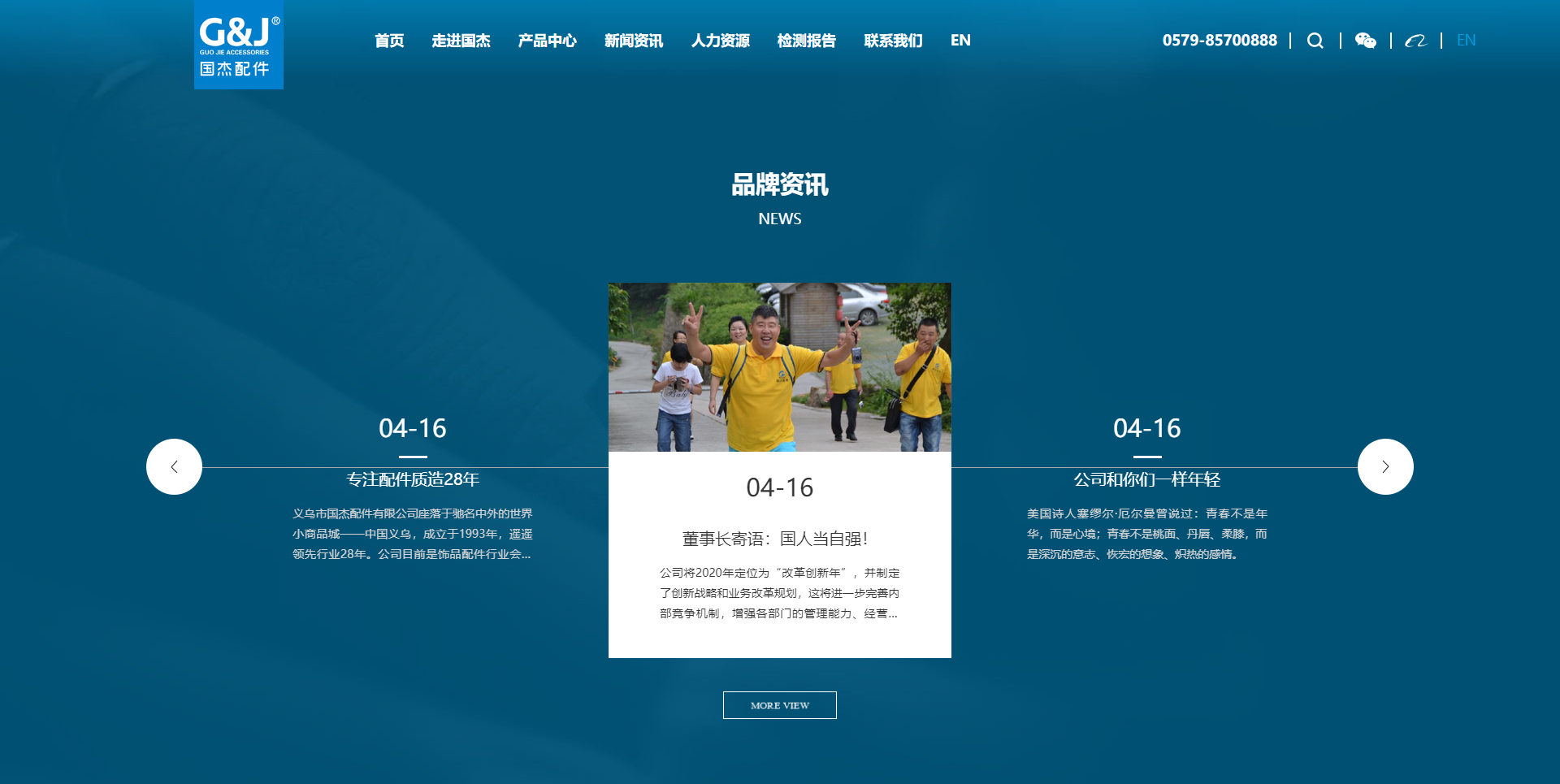The image size is (1560, 784).
Task: Go to 检测报告 page
Action: coord(806,41)
